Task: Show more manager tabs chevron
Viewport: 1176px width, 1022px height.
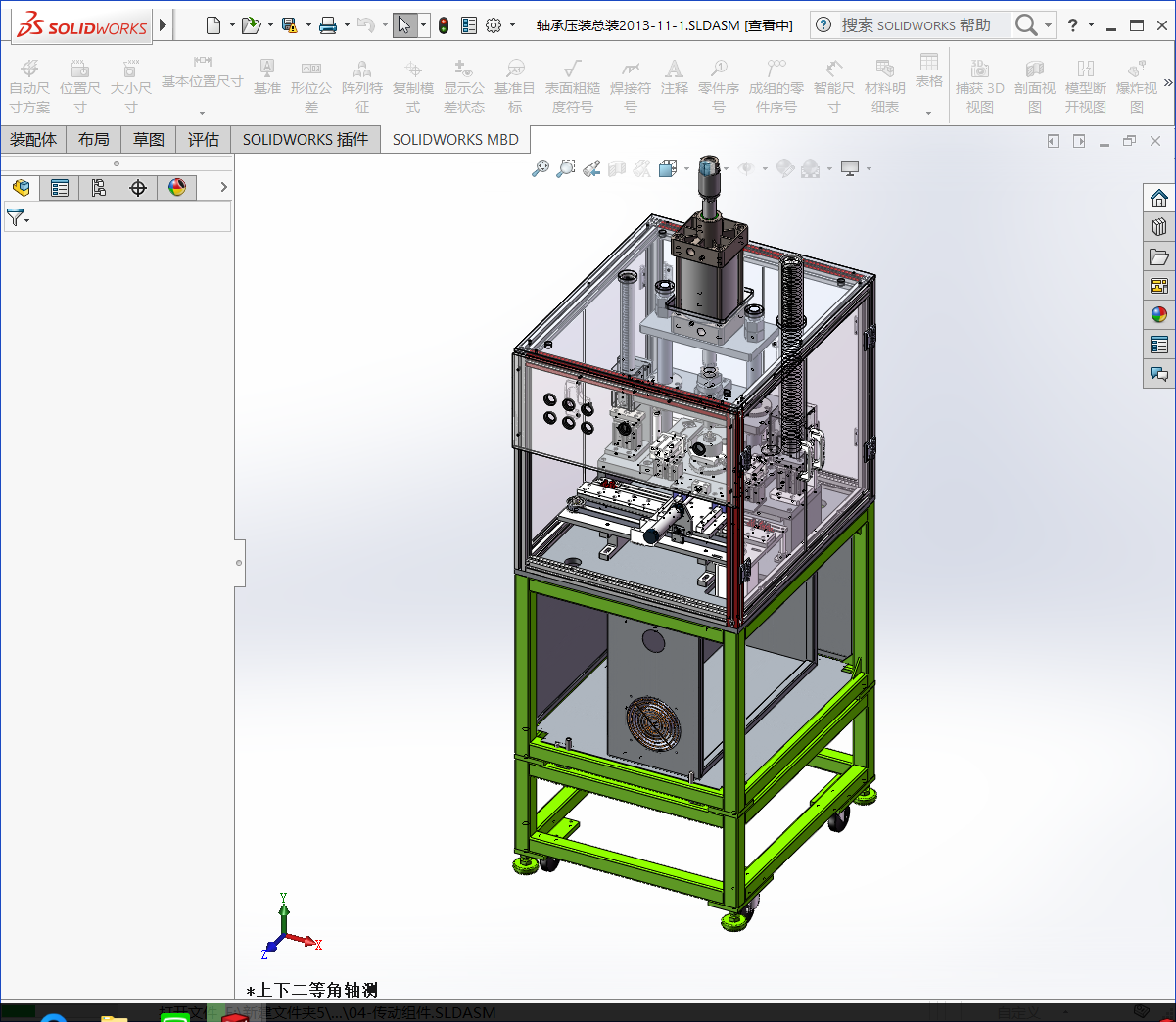Action: pyautogui.click(x=223, y=187)
